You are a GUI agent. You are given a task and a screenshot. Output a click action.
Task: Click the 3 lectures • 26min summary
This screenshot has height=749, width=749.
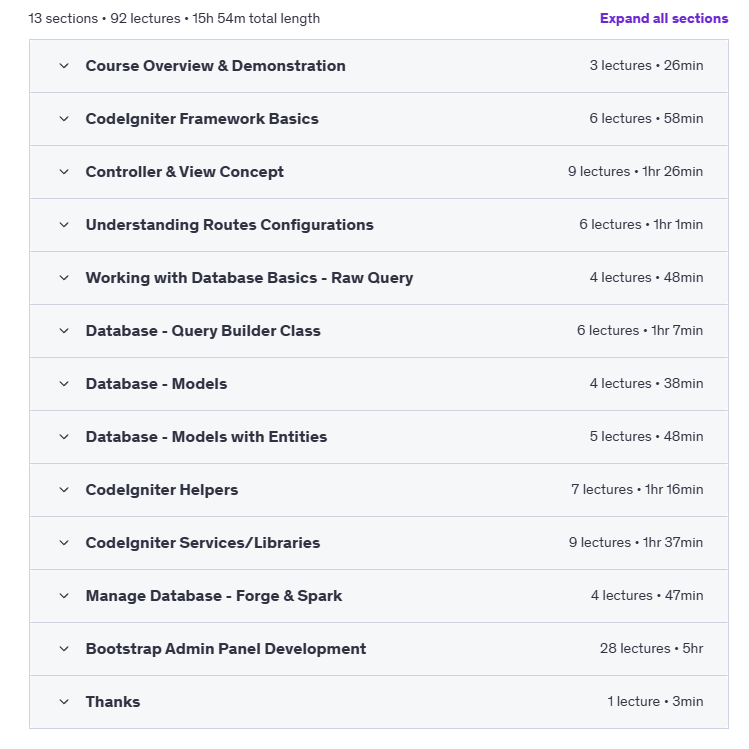646,65
